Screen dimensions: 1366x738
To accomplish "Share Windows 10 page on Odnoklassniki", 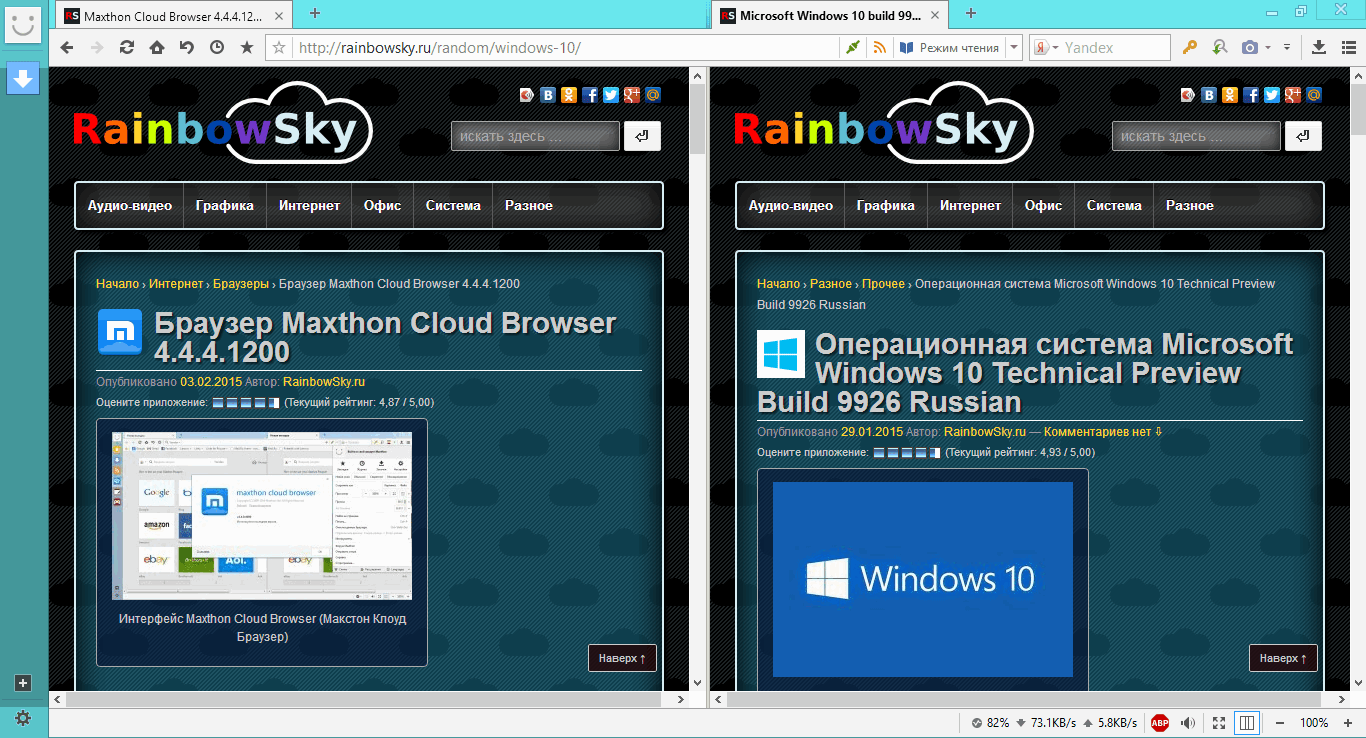I will (1230, 95).
